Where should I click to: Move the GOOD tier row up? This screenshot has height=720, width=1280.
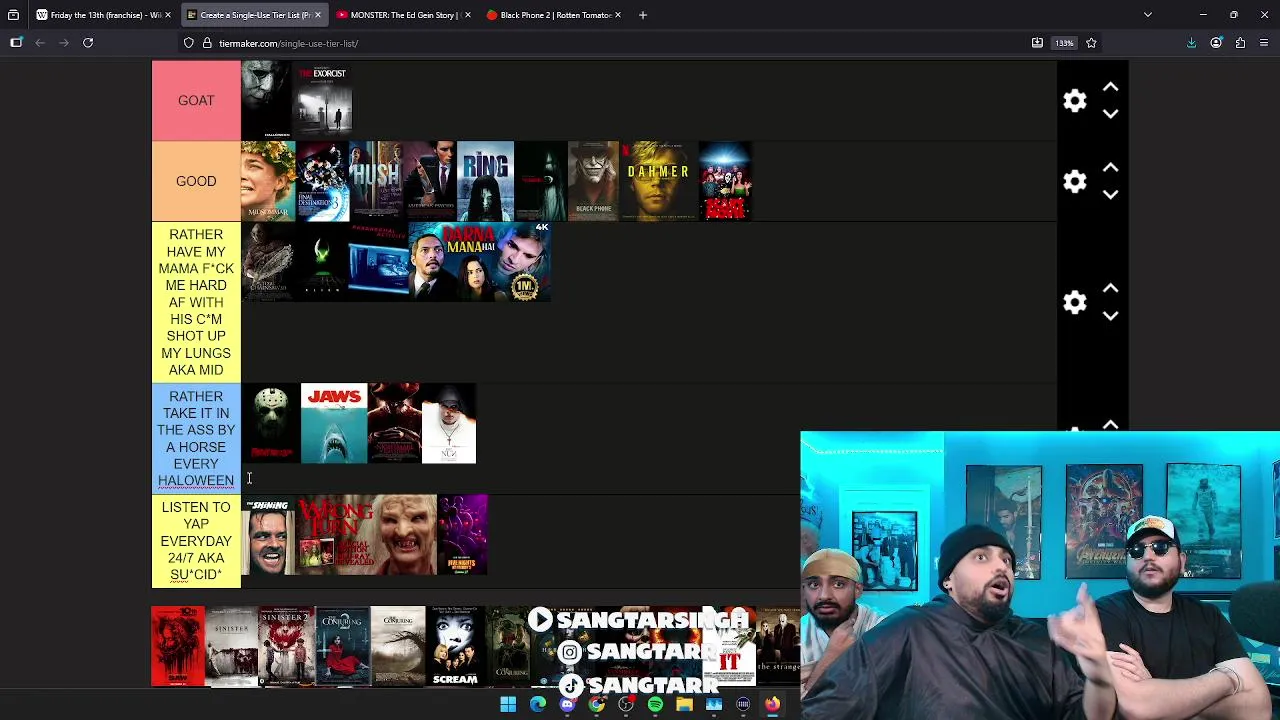(x=1110, y=168)
